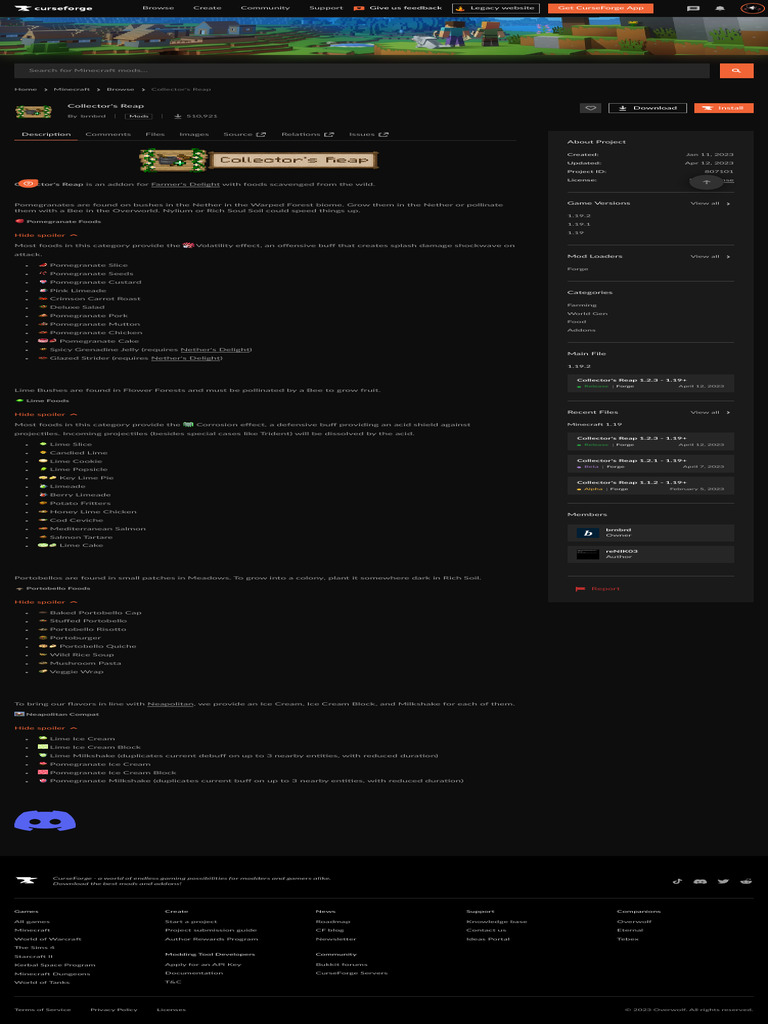This screenshot has width=768, height=1024.
Task: Click the Collector's Reap project thumbnail
Action: 33,112
